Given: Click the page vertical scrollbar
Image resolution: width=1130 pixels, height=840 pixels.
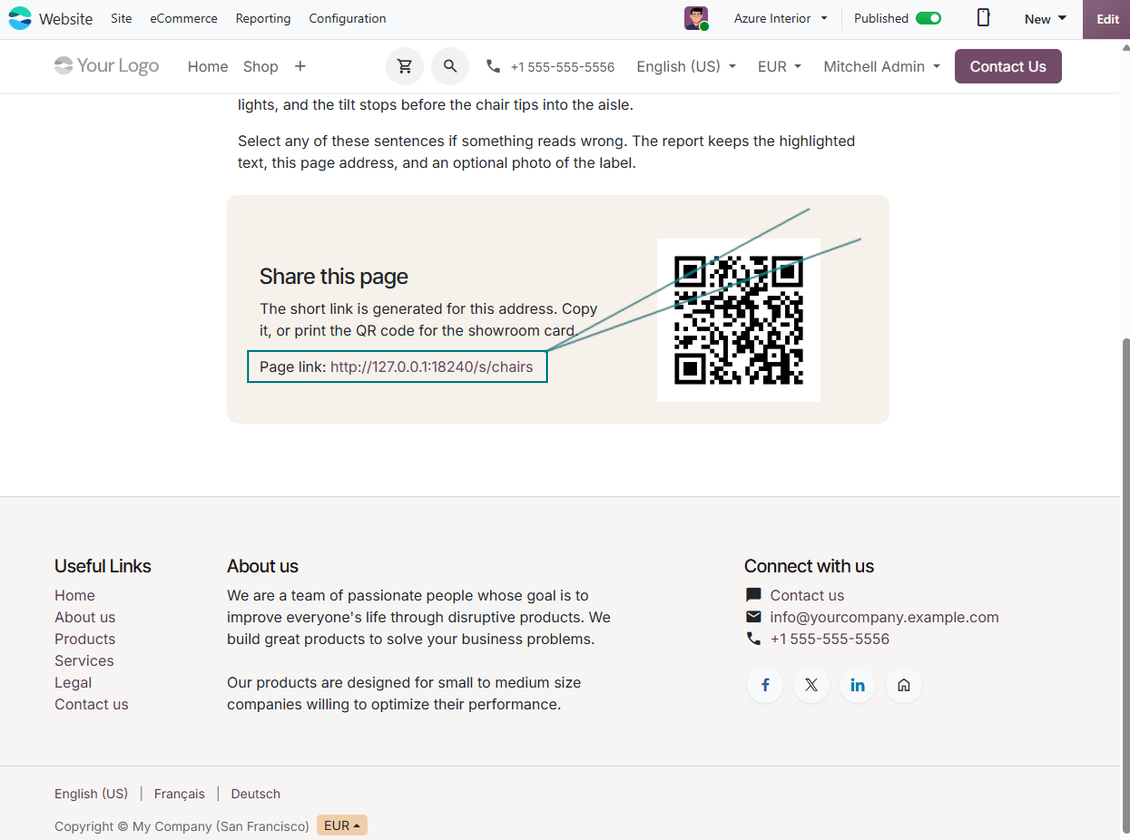Looking at the screenshot, I should 1126,587.
